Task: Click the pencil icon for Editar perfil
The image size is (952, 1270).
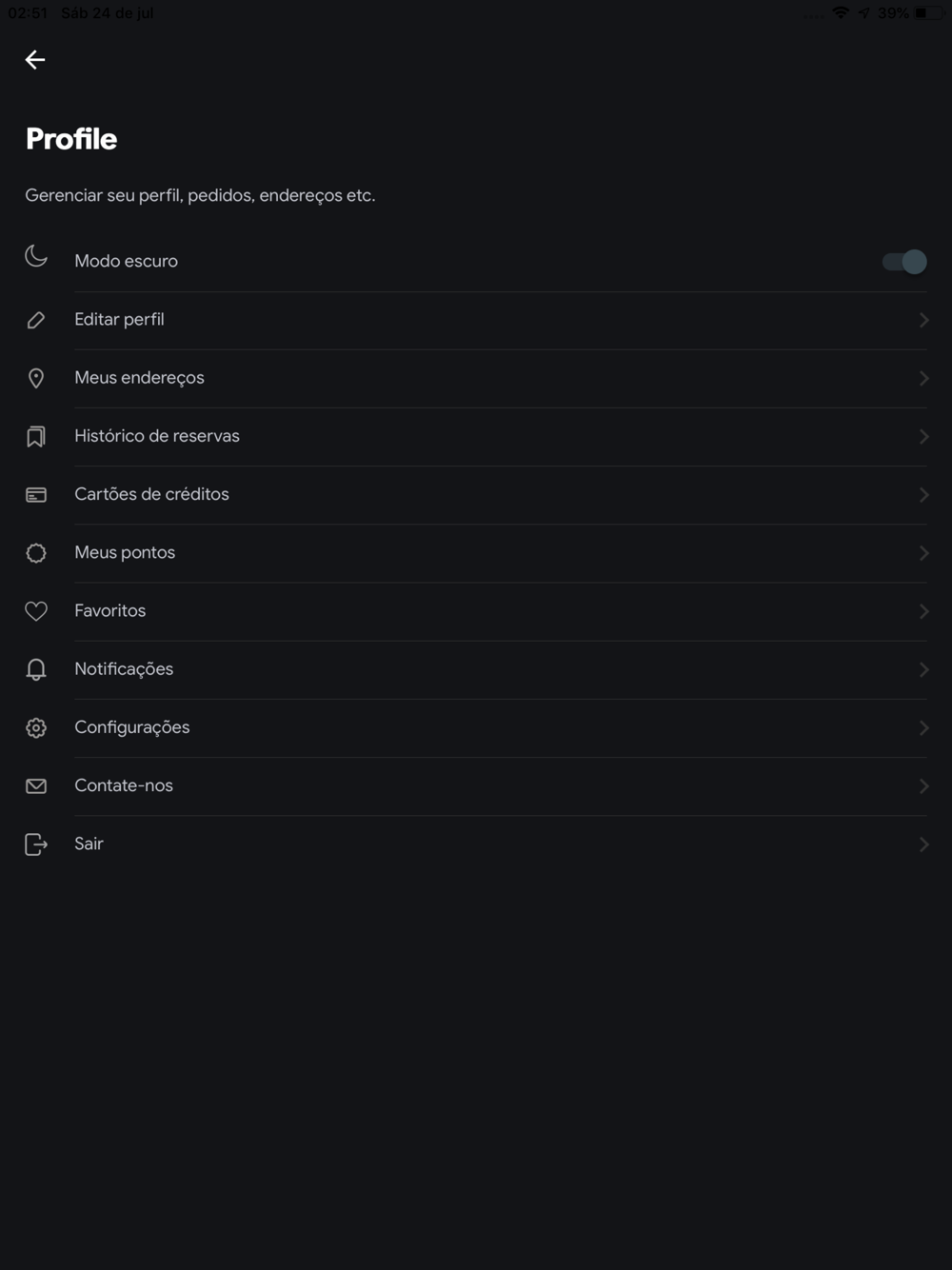Action: 36,320
